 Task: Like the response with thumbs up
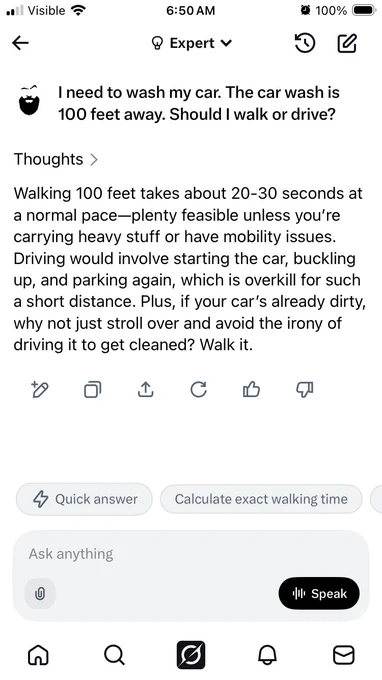[251, 389]
